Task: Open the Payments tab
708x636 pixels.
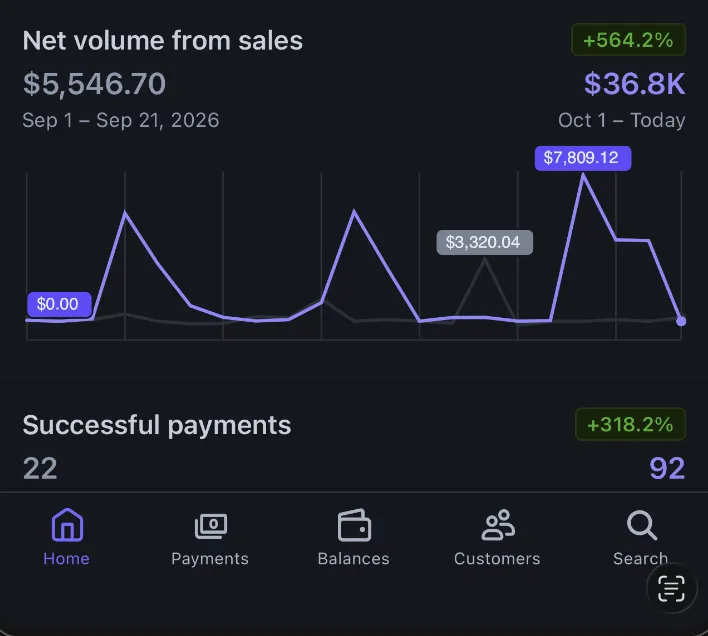Action: point(210,537)
